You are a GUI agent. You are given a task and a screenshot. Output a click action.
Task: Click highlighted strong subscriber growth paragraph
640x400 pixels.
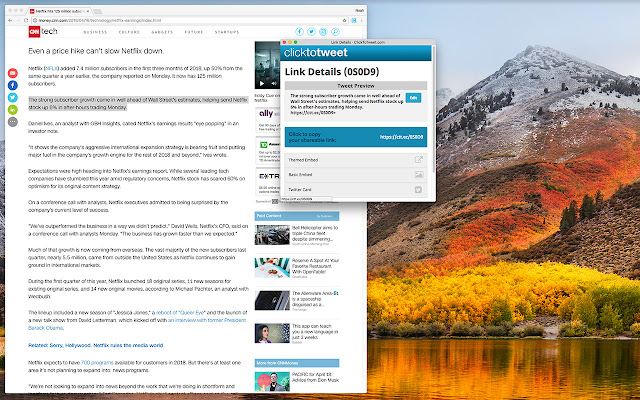(x=138, y=103)
